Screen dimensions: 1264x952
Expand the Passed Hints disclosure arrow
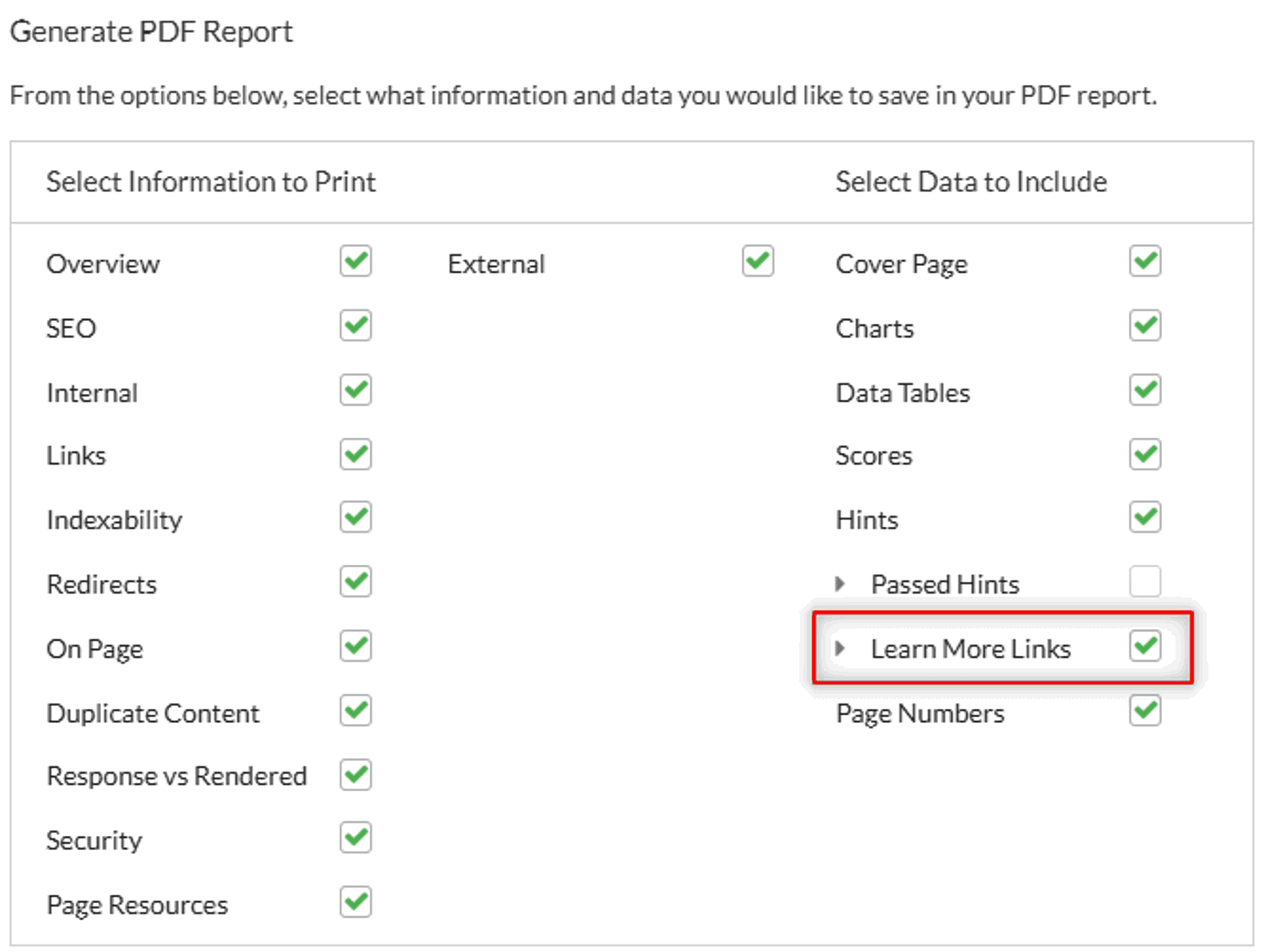(x=840, y=582)
